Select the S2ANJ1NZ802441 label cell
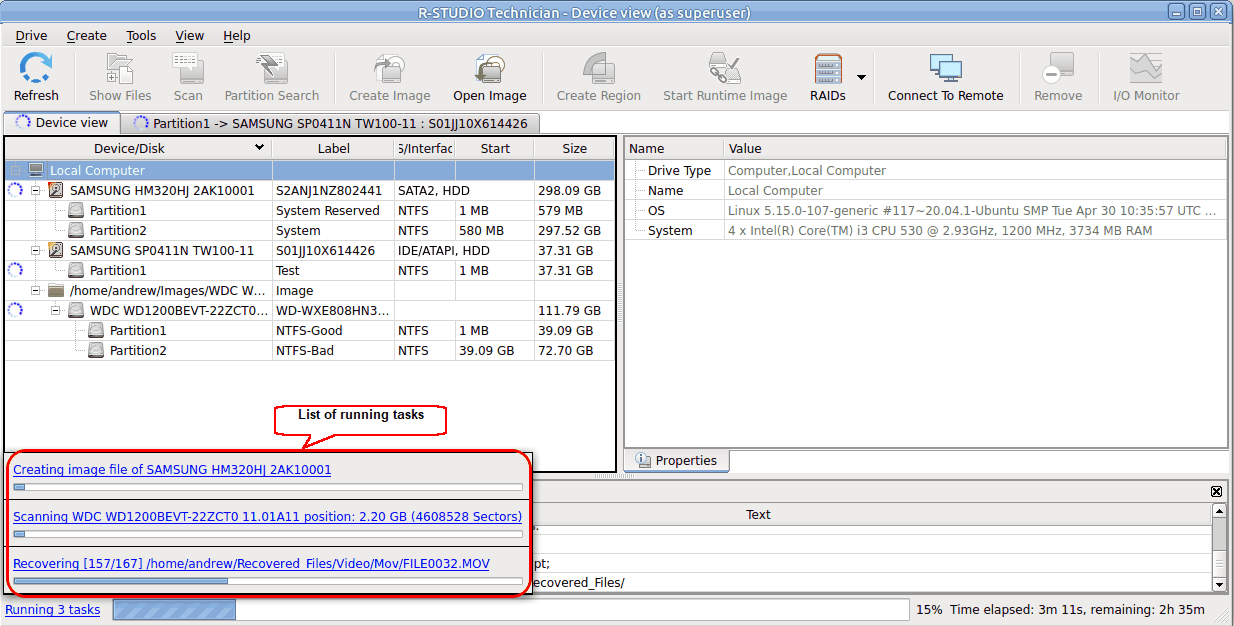Image resolution: width=1234 pixels, height=626 pixels. pyautogui.click(x=334, y=190)
